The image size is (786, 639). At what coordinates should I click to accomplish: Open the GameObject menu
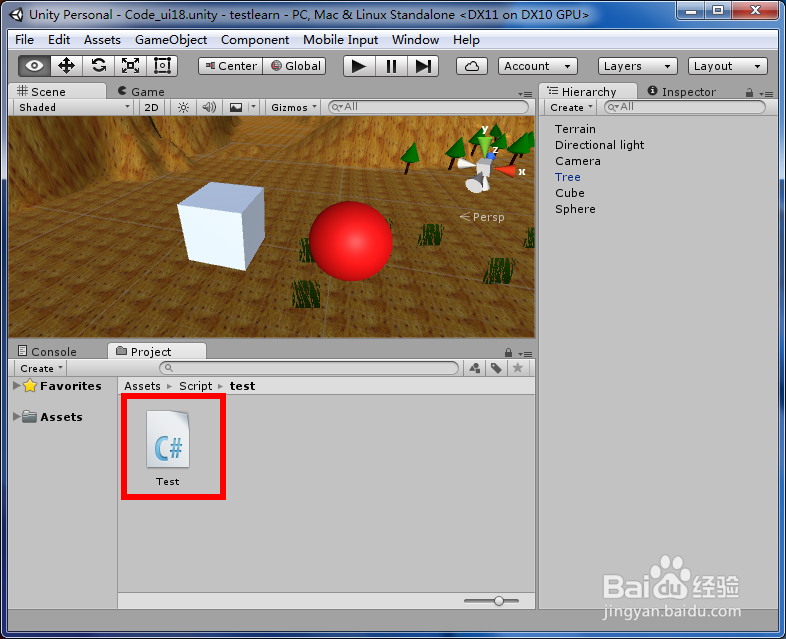(171, 40)
